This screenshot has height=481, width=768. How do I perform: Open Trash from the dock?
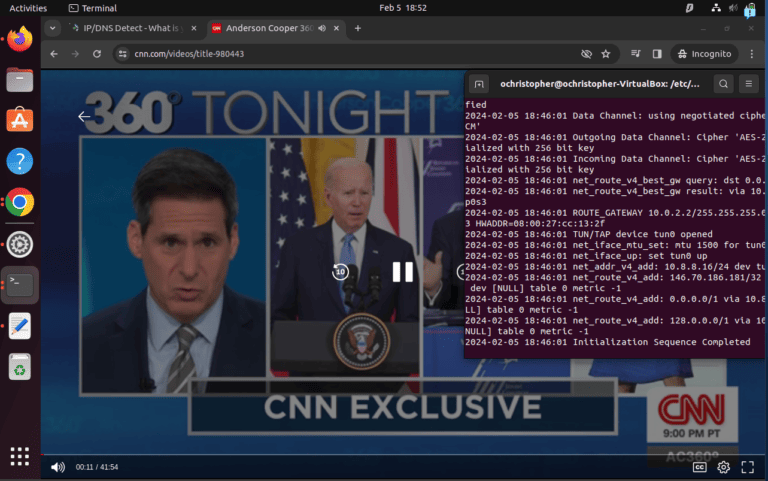tap(20, 367)
